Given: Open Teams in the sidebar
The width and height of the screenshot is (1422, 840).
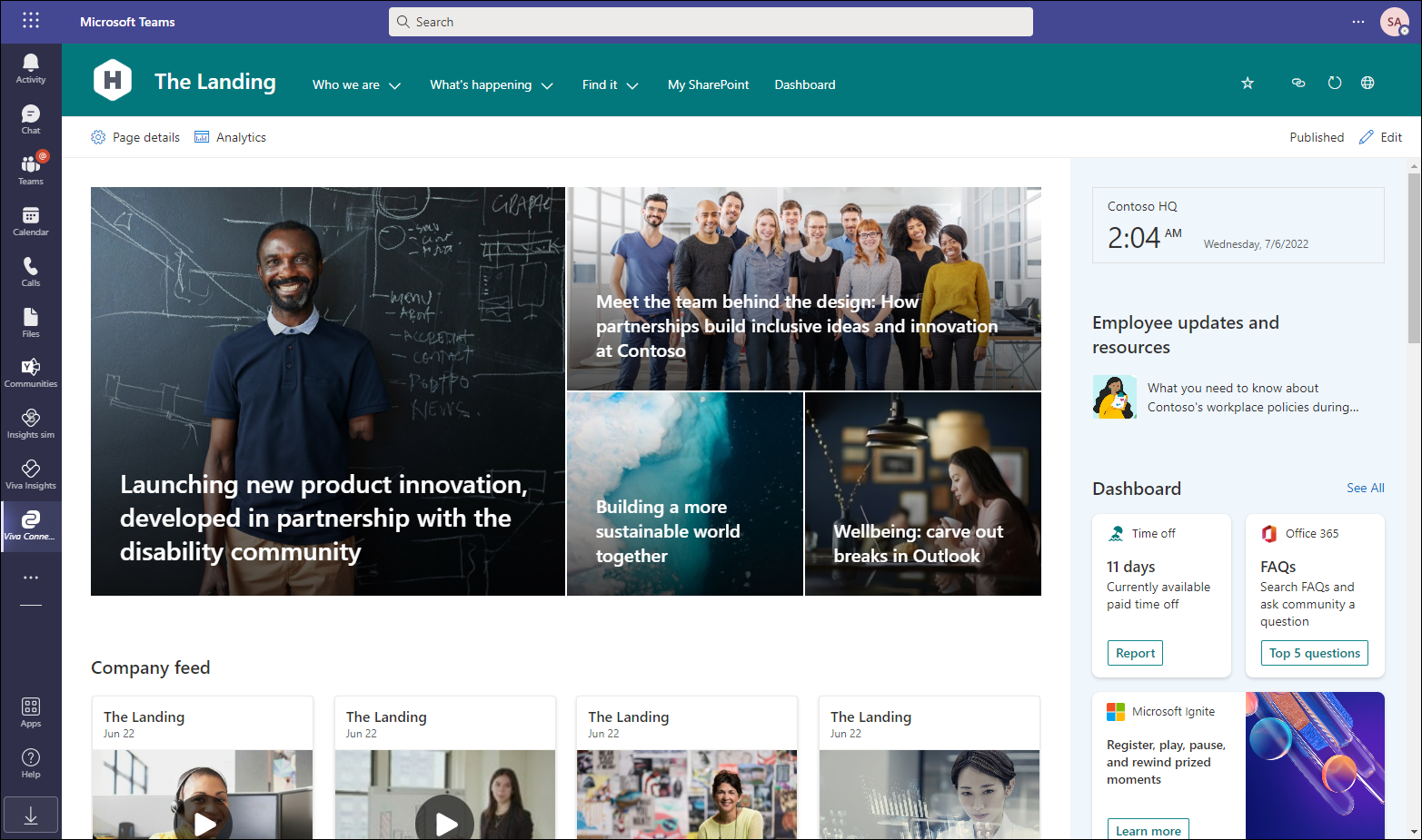Looking at the screenshot, I should 31,170.
